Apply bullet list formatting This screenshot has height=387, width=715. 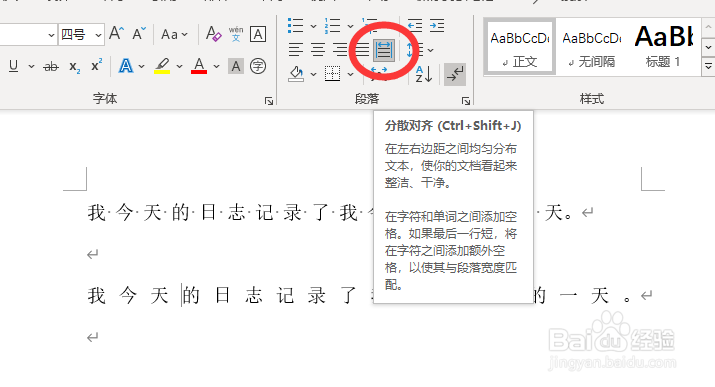296,26
